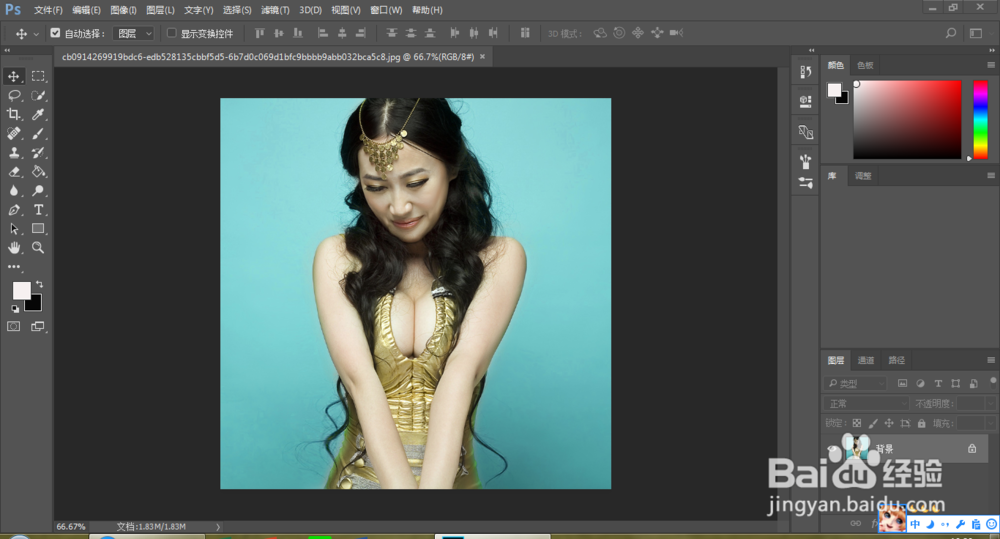The width and height of the screenshot is (1000, 539).
Task: Switch to the 路径 Paths tab
Action: (x=897, y=360)
